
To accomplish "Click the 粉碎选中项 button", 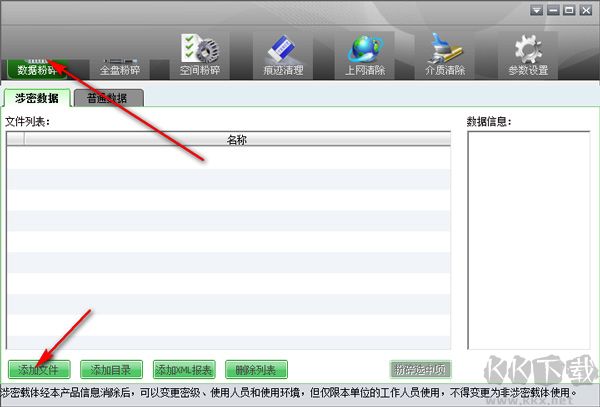I will (421, 370).
